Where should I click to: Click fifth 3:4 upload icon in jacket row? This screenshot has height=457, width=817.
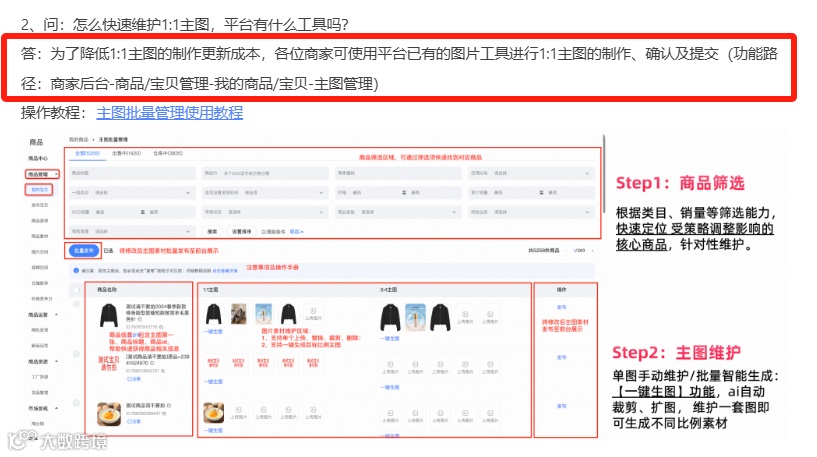pos(490,316)
